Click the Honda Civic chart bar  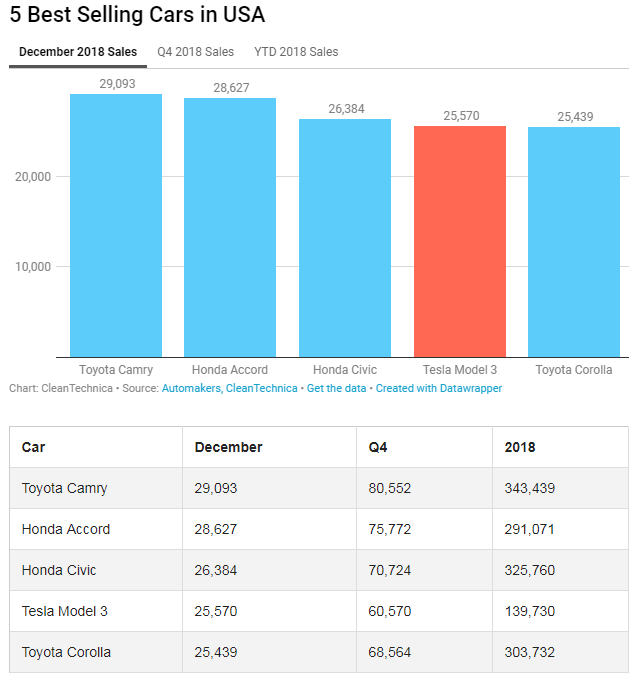345,237
